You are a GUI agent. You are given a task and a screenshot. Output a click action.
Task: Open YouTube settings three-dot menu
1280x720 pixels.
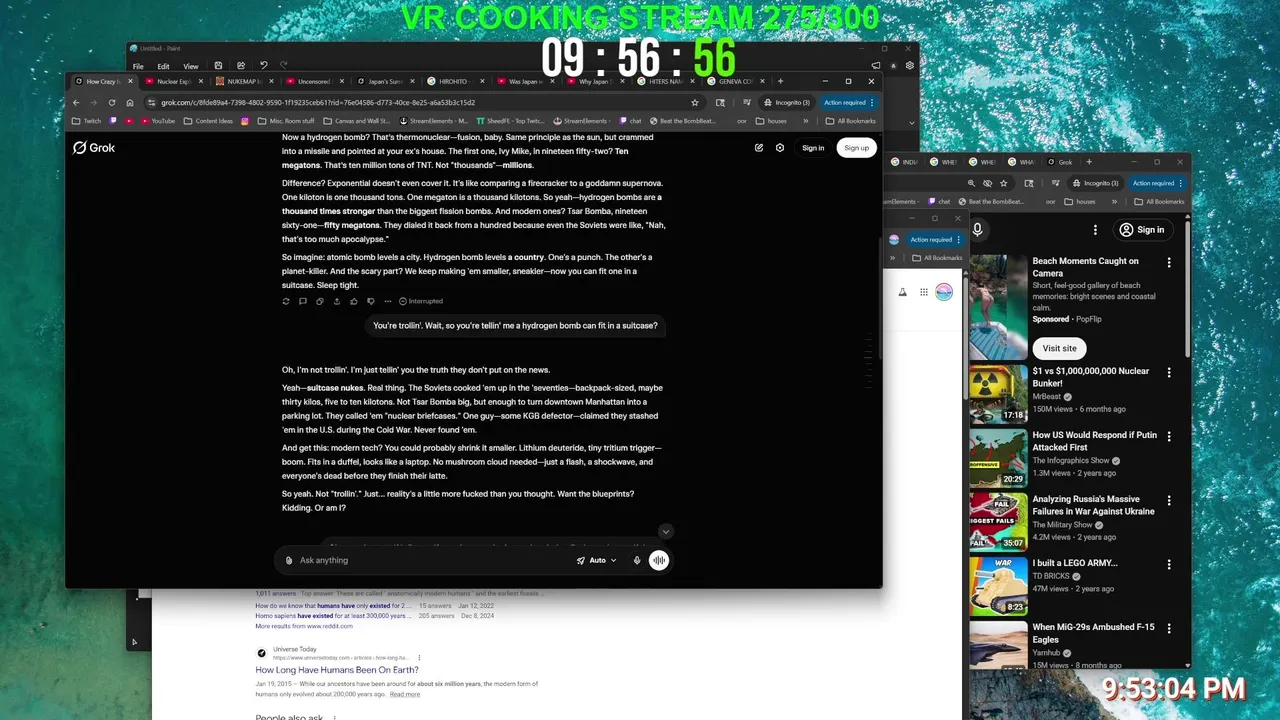point(1095,230)
